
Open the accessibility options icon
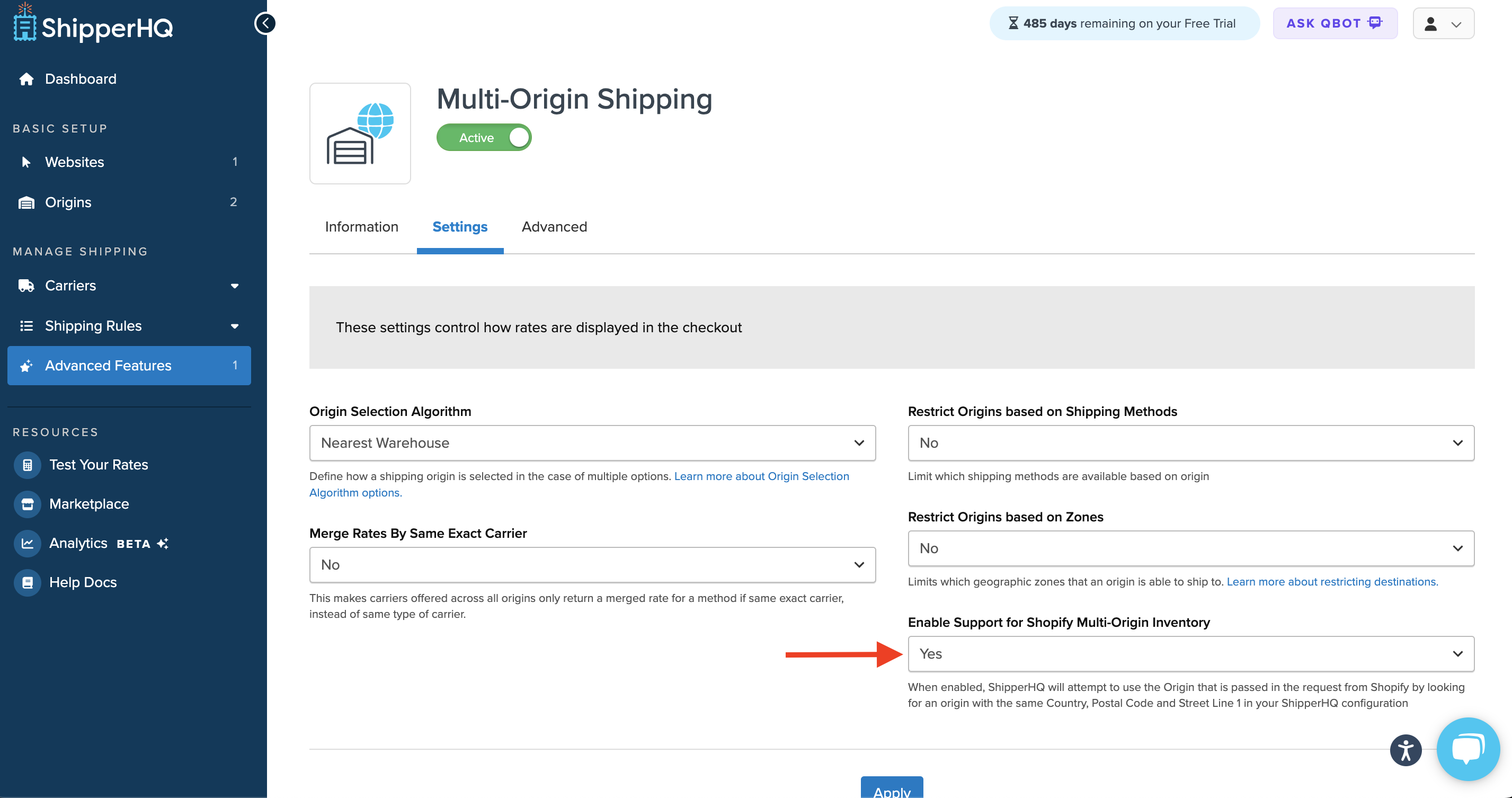coord(1405,750)
